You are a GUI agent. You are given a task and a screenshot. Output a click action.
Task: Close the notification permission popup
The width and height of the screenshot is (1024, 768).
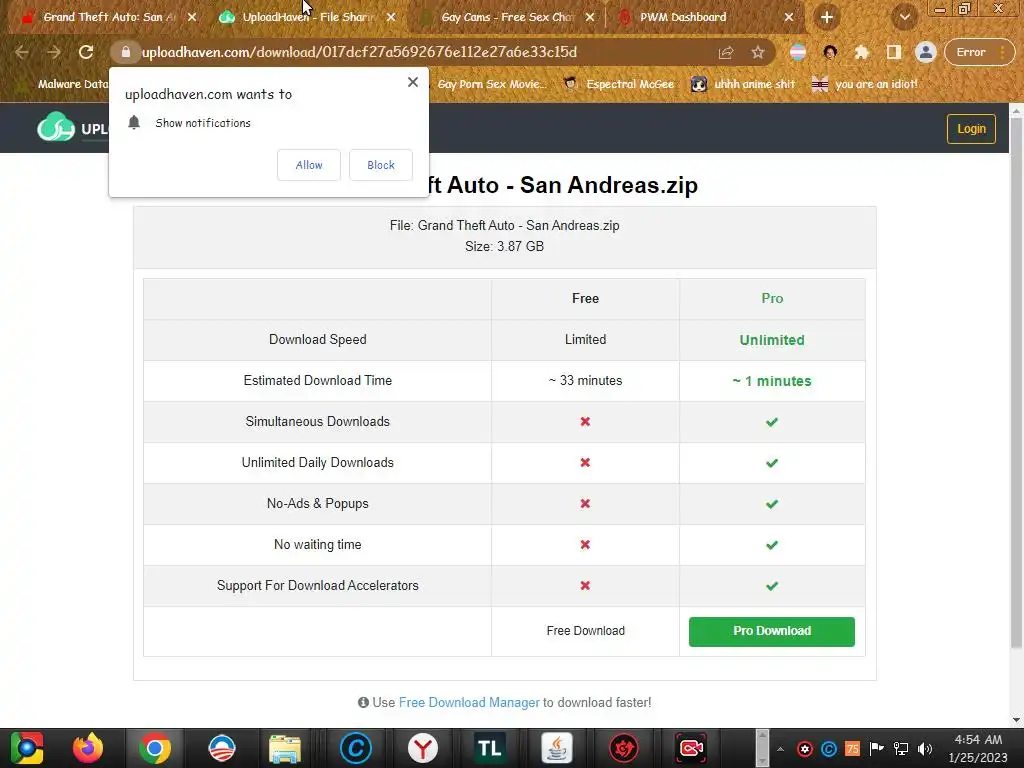pos(413,82)
